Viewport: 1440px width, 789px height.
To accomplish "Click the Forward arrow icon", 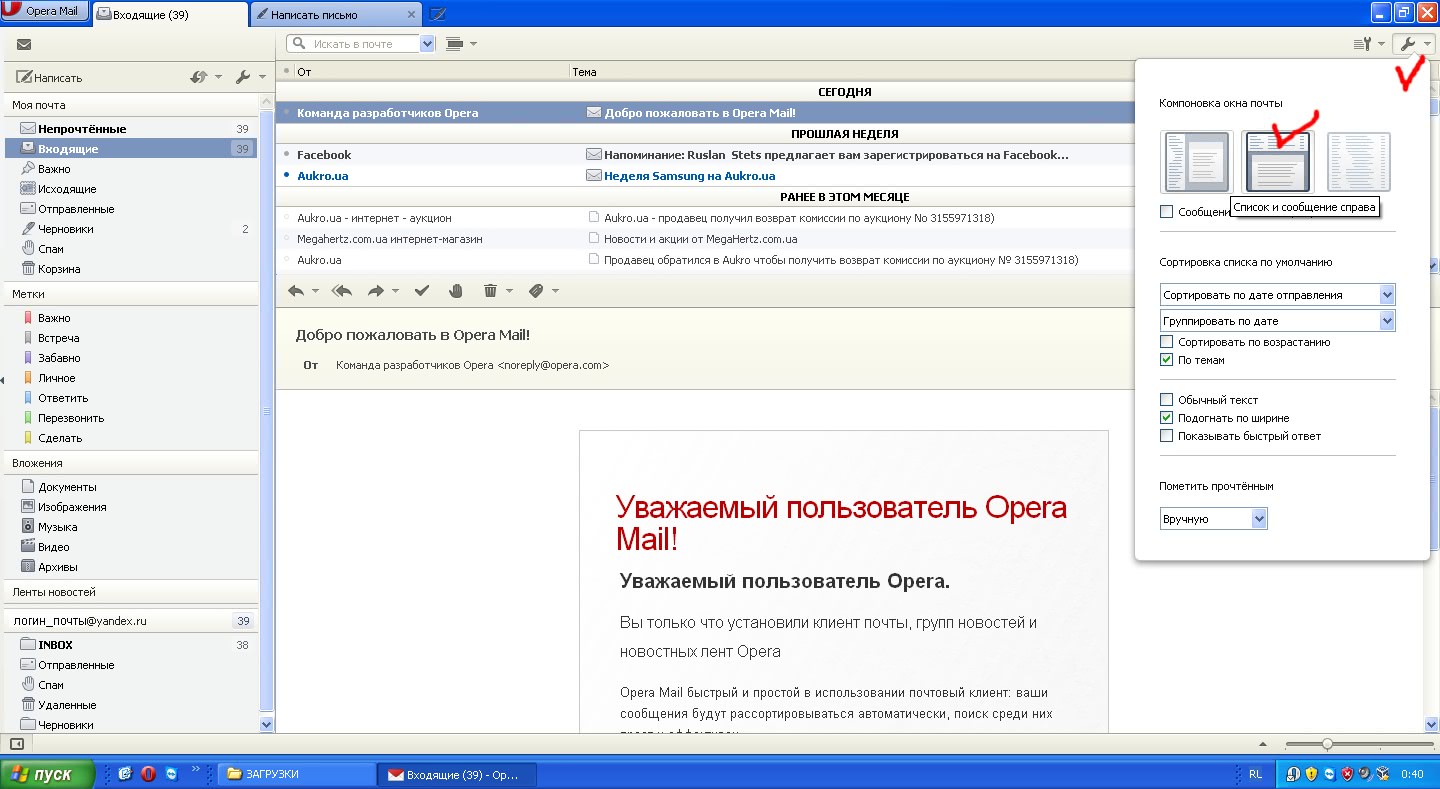I will pos(376,291).
